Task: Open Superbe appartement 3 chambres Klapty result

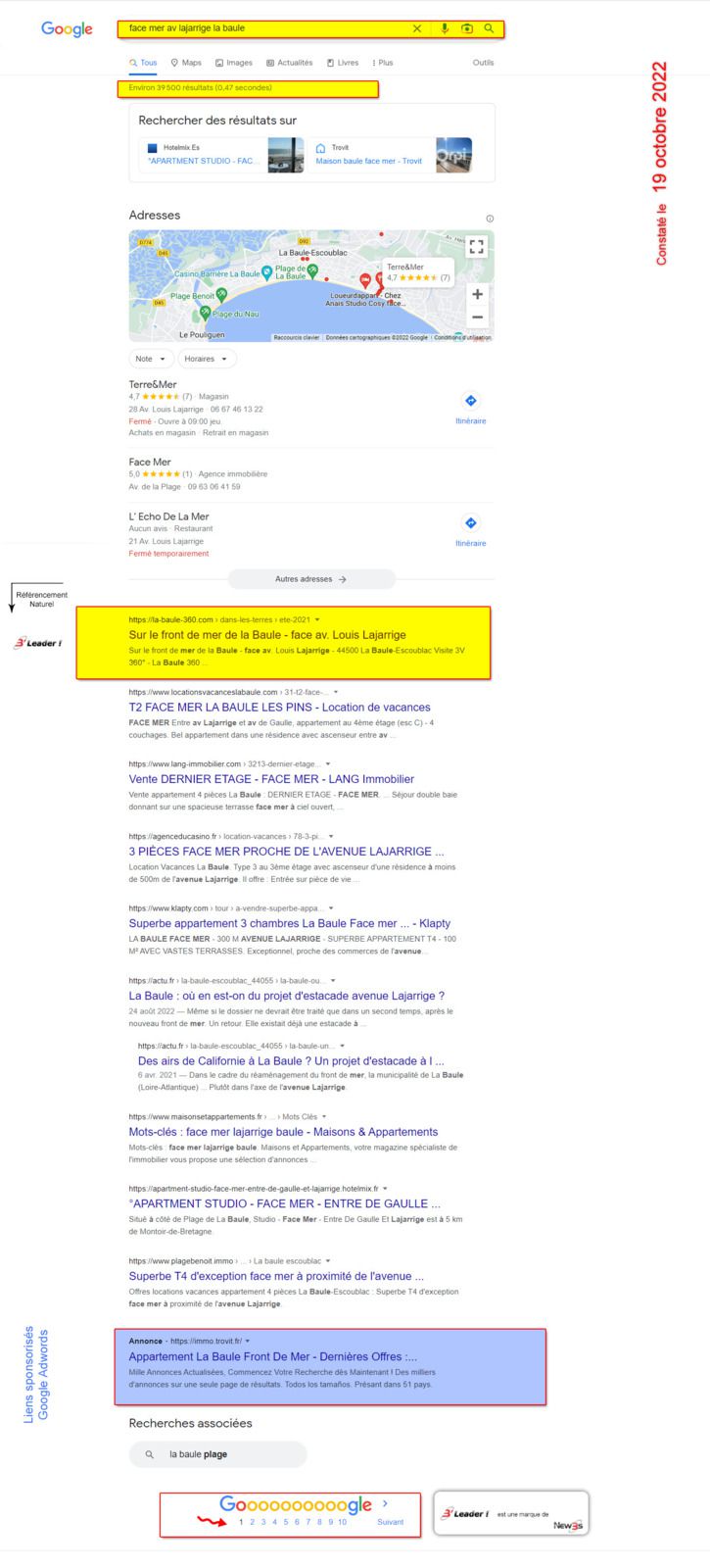Action: point(290,923)
